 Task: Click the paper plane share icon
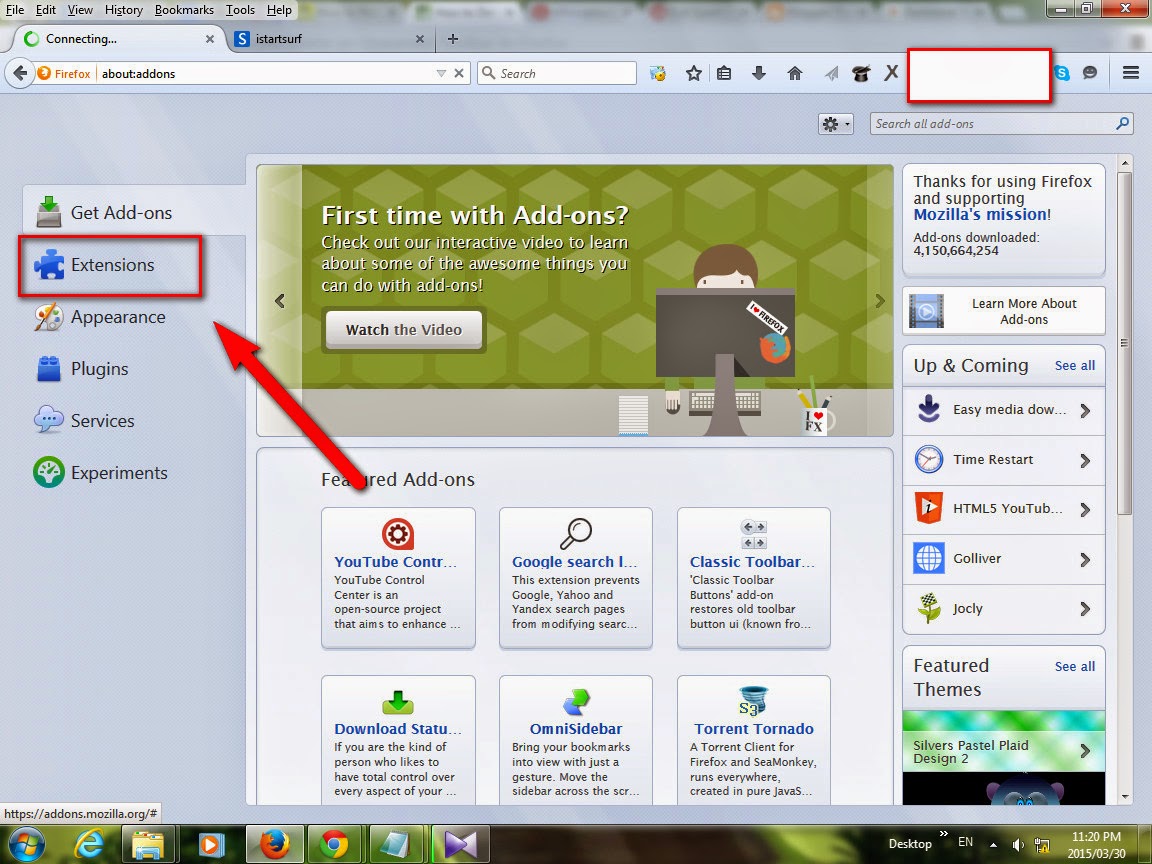[x=831, y=73]
